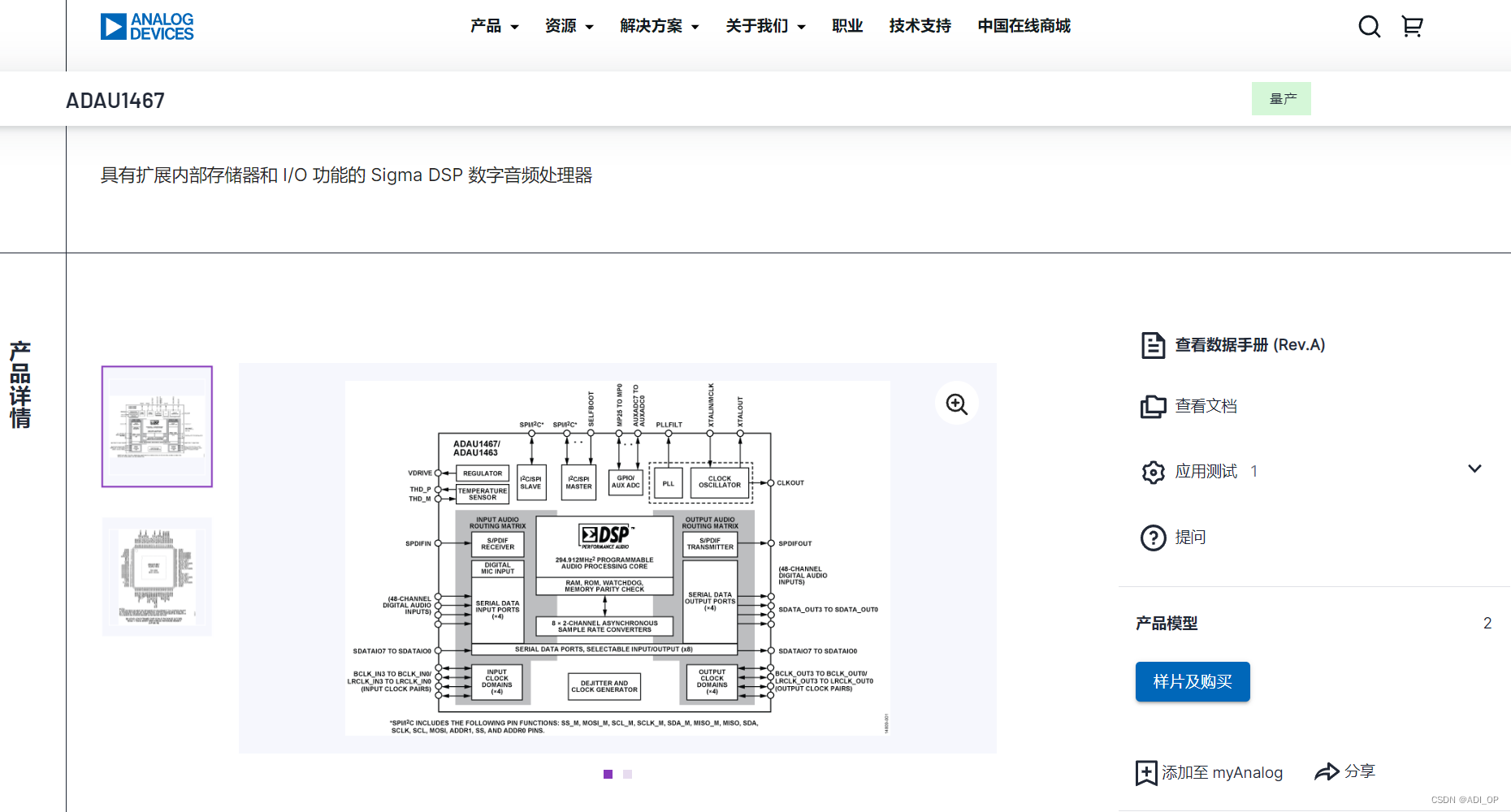The image size is (1511, 812).
Task: Open the 职业 menu item
Action: point(847,26)
